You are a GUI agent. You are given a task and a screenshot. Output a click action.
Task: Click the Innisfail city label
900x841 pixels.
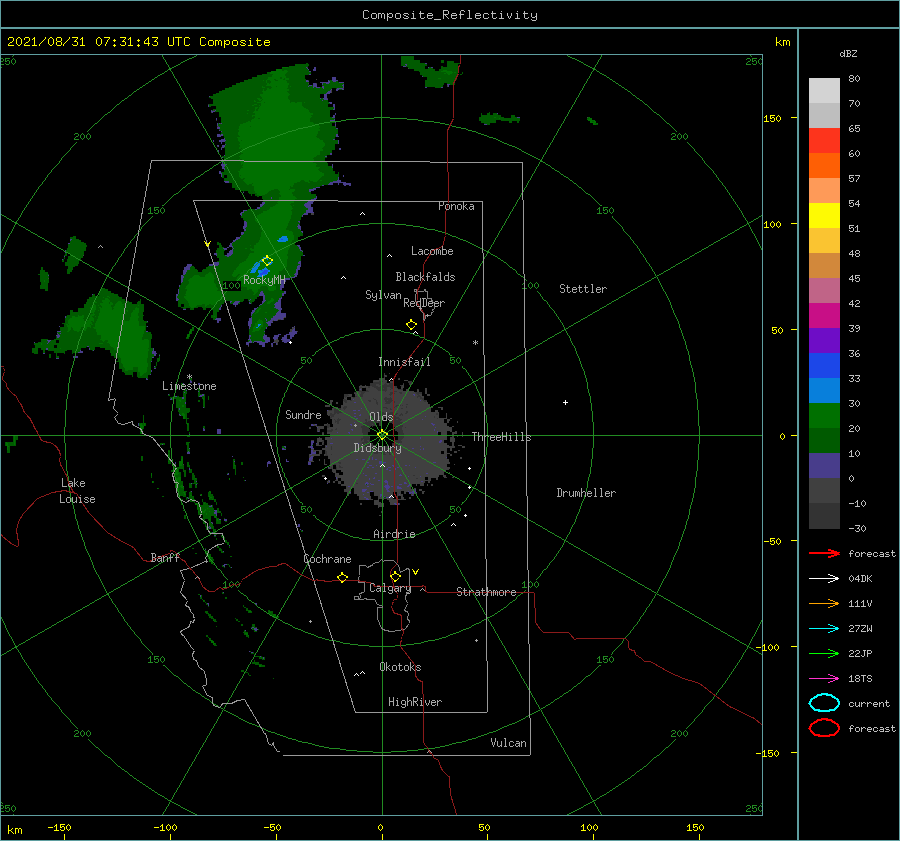tap(404, 362)
